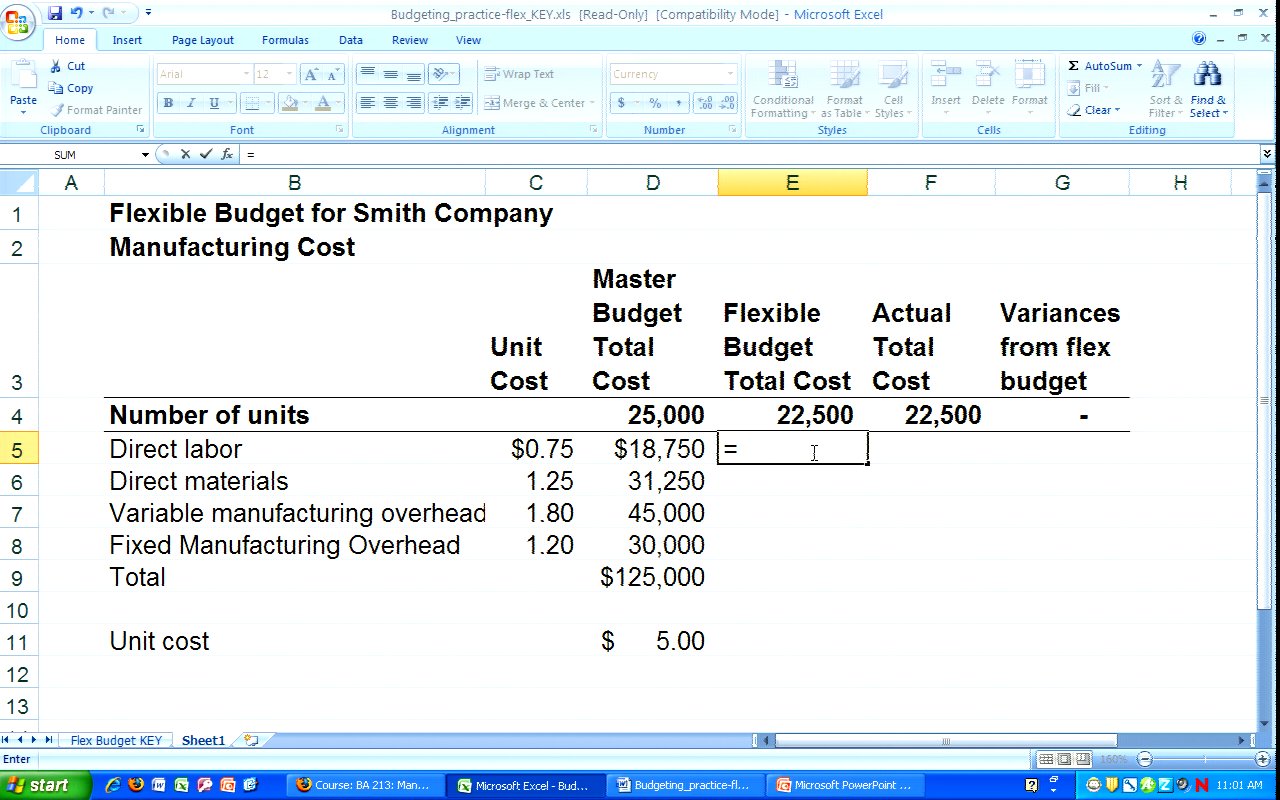Click the Save icon in Quick Access toolbar

(55, 13)
